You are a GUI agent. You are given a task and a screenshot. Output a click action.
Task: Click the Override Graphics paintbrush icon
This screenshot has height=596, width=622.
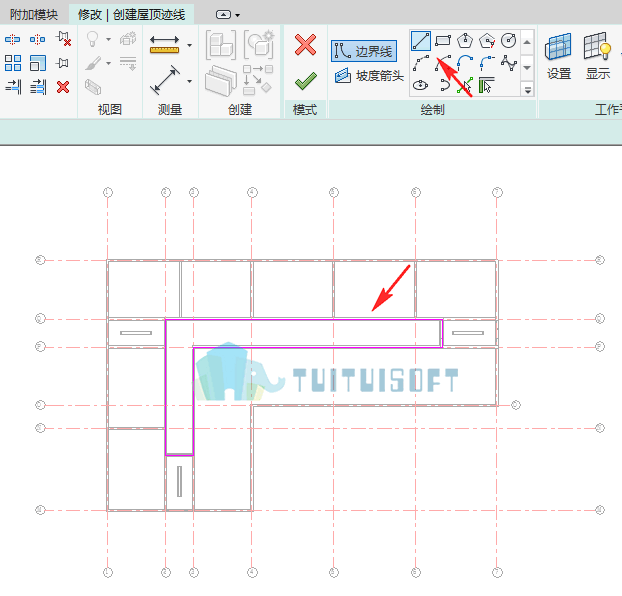(93, 63)
